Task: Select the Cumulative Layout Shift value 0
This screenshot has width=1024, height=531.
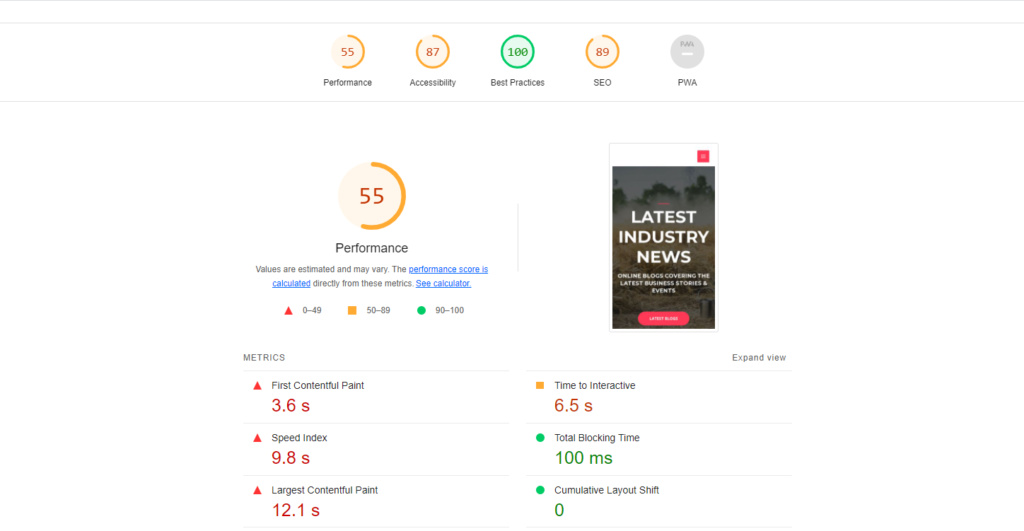Action: tap(559, 510)
